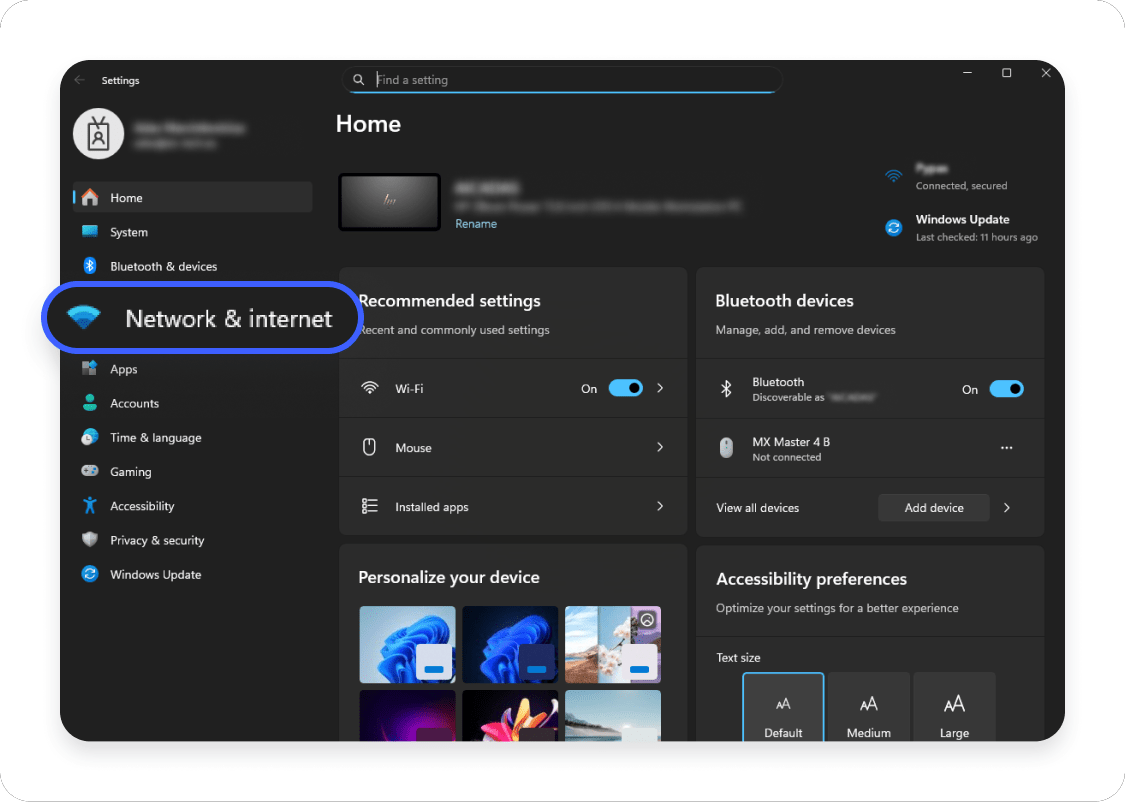Click the user profile avatar

(98, 134)
